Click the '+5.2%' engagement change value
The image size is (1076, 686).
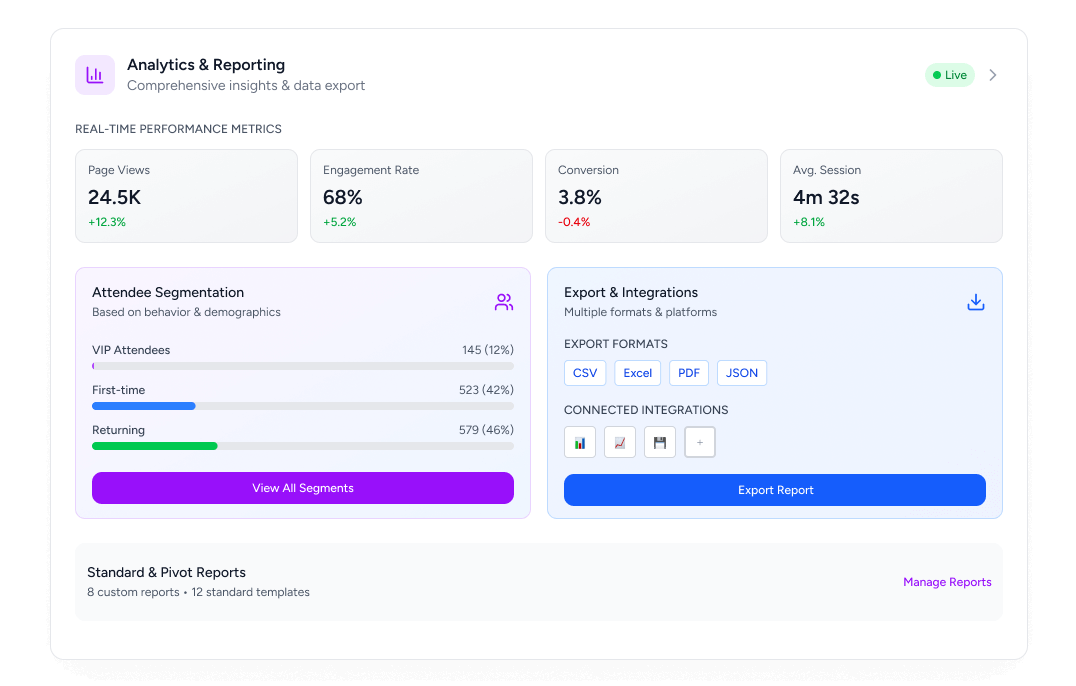[x=340, y=222]
